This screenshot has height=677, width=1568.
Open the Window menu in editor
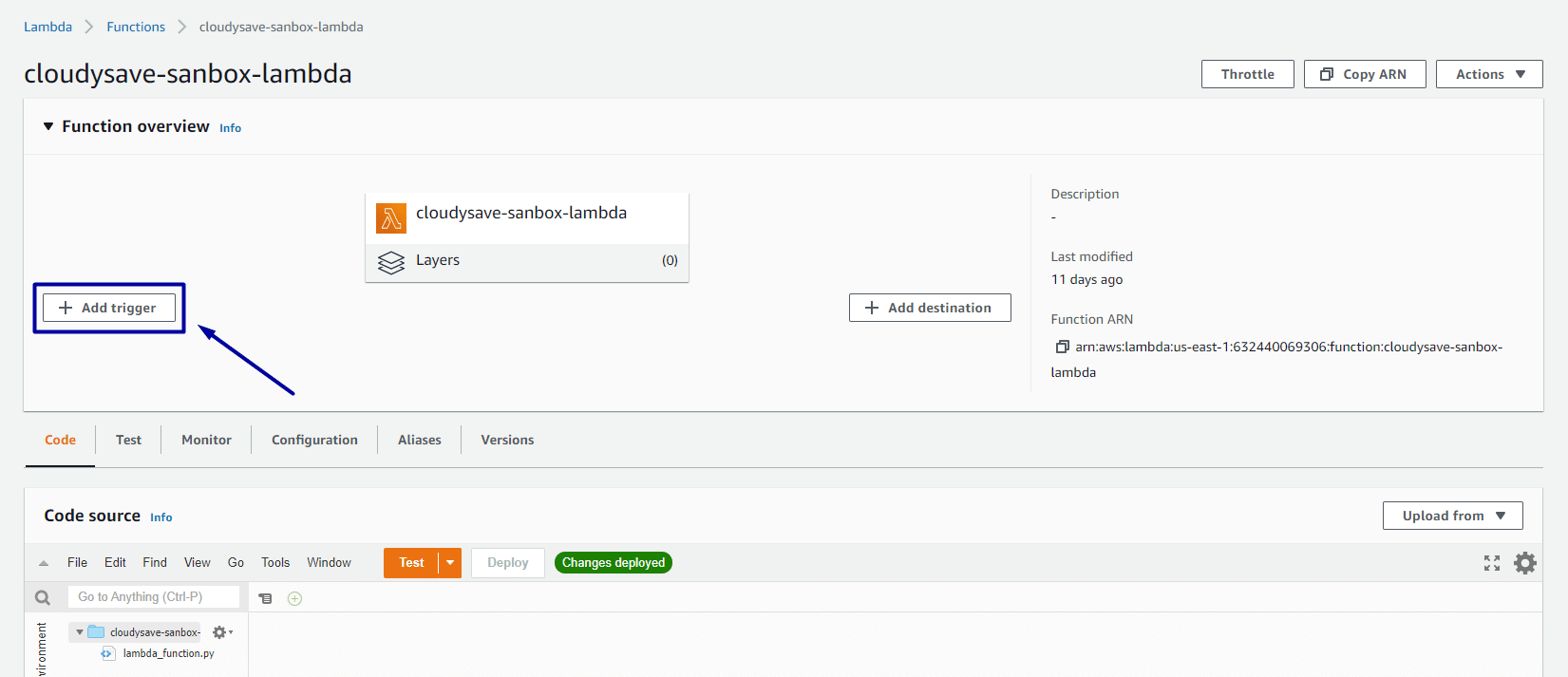(x=329, y=562)
